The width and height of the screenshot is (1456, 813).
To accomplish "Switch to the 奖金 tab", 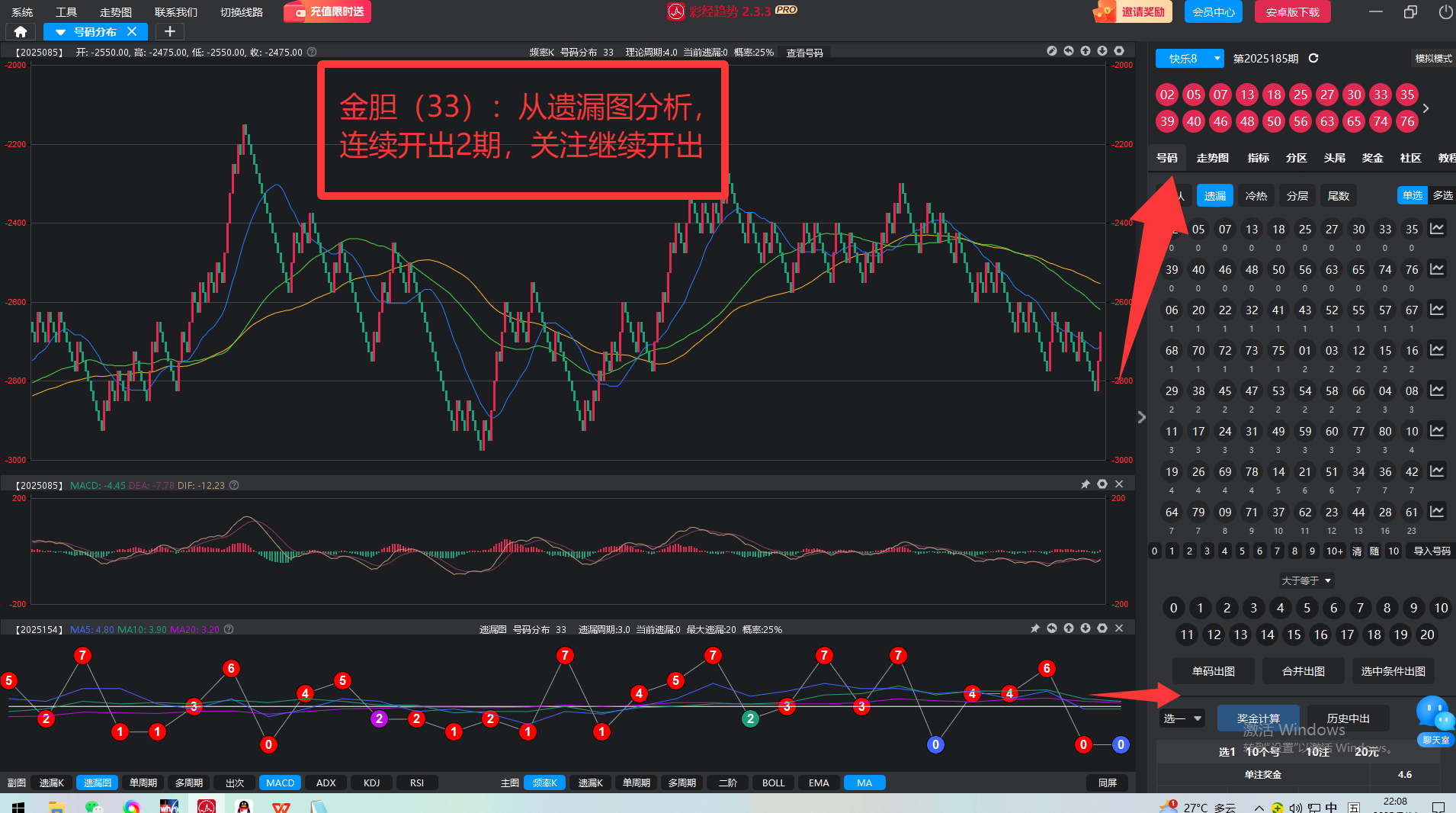I will tap(1373, 158).
